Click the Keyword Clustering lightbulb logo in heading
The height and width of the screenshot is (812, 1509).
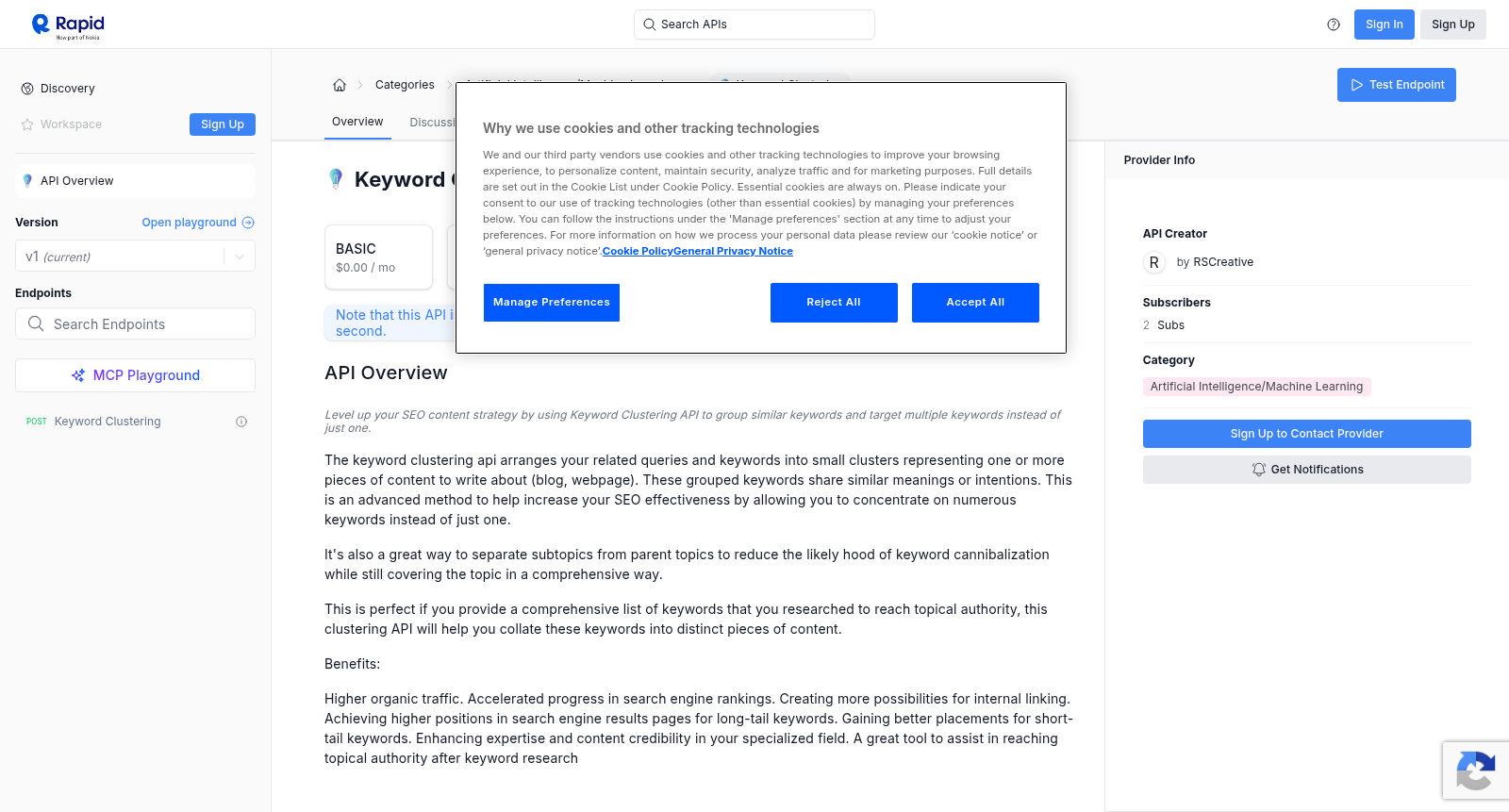tap(335, 179)
